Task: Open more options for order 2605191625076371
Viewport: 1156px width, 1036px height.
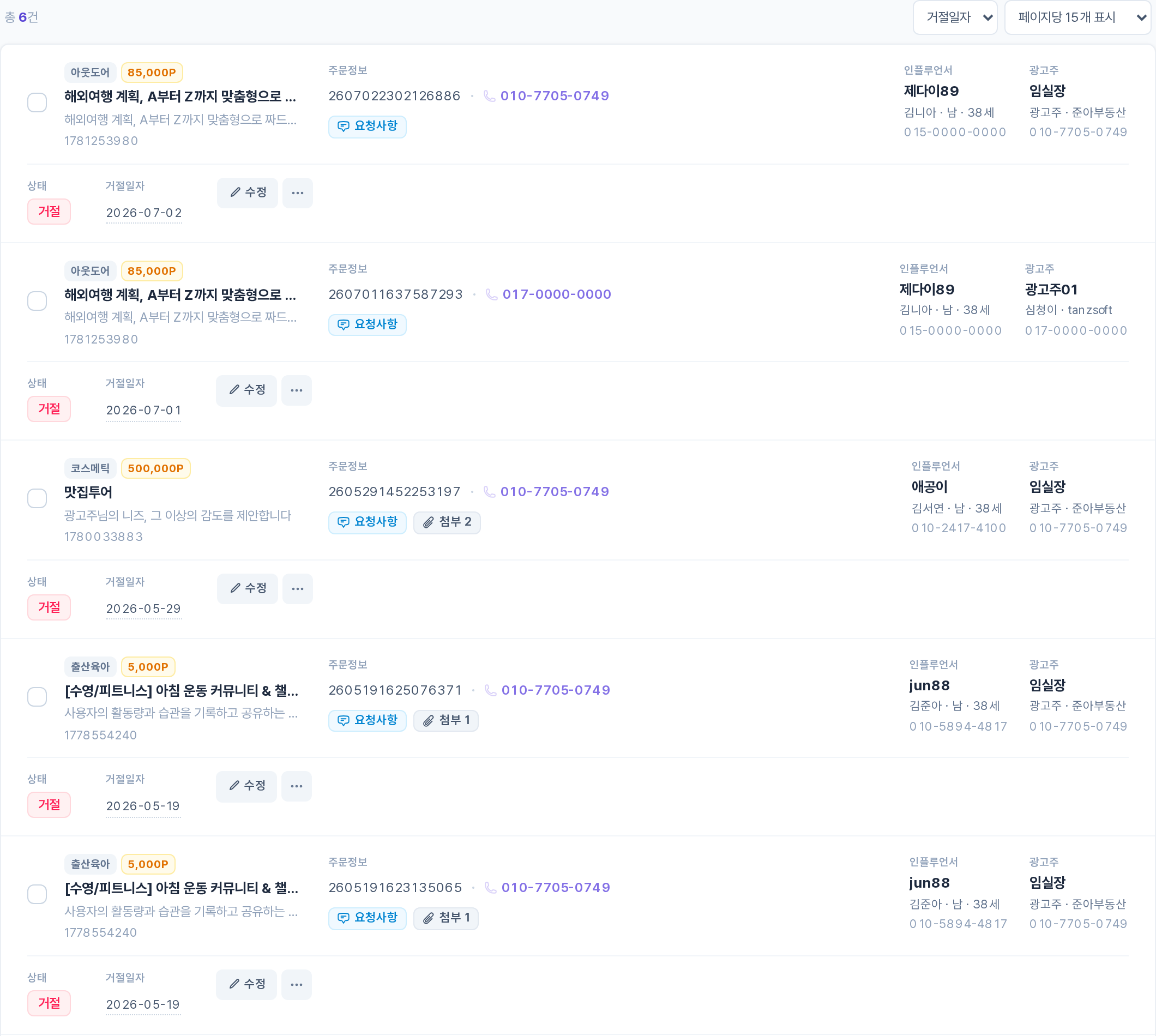Action: (296, 786)
